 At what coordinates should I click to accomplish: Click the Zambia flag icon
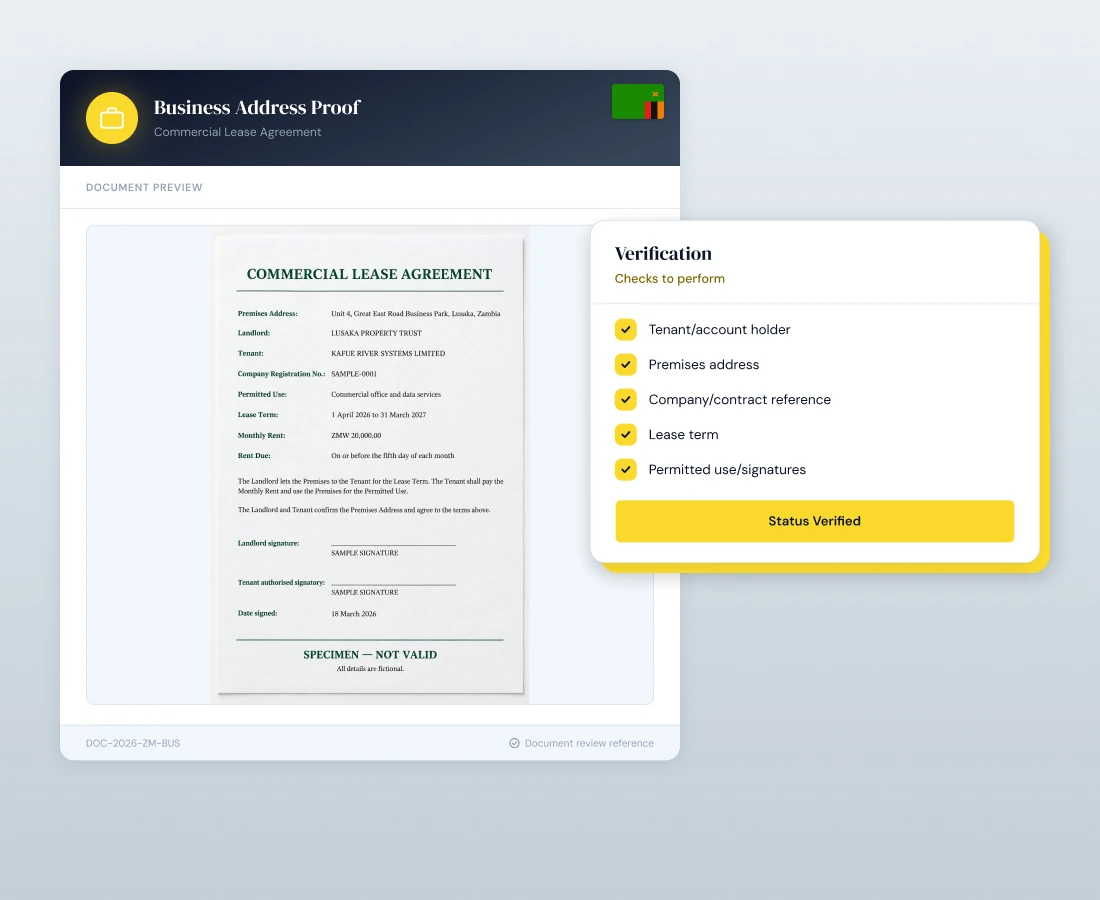(638, 102)
